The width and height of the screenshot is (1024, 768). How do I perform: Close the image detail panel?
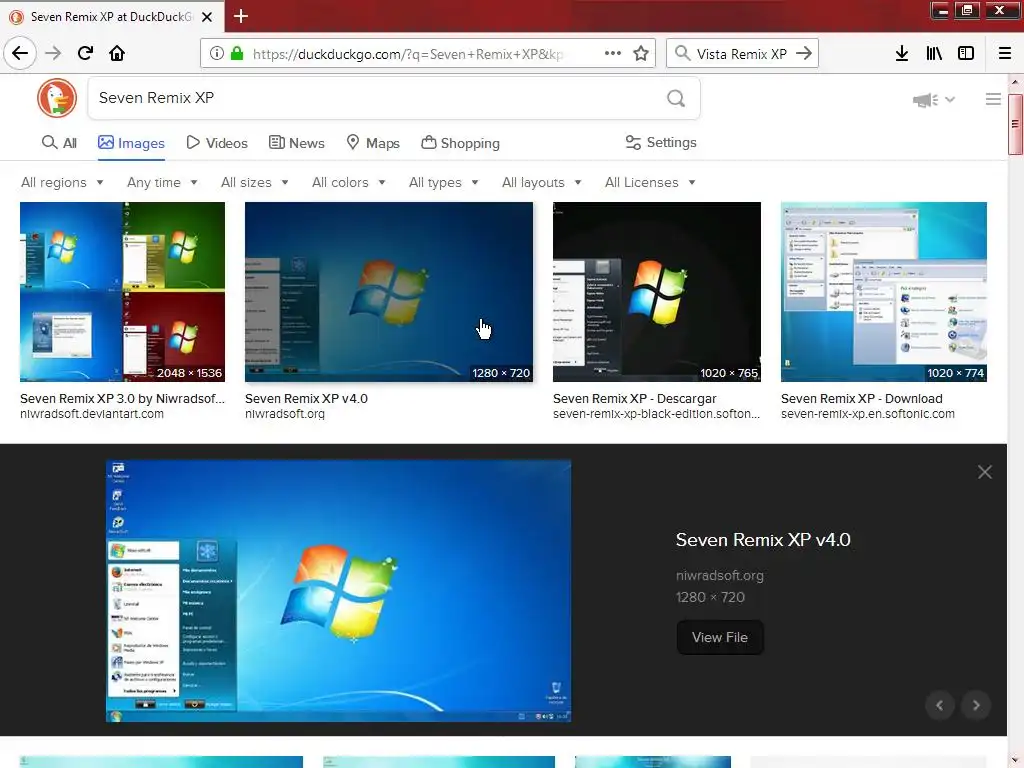985,472
